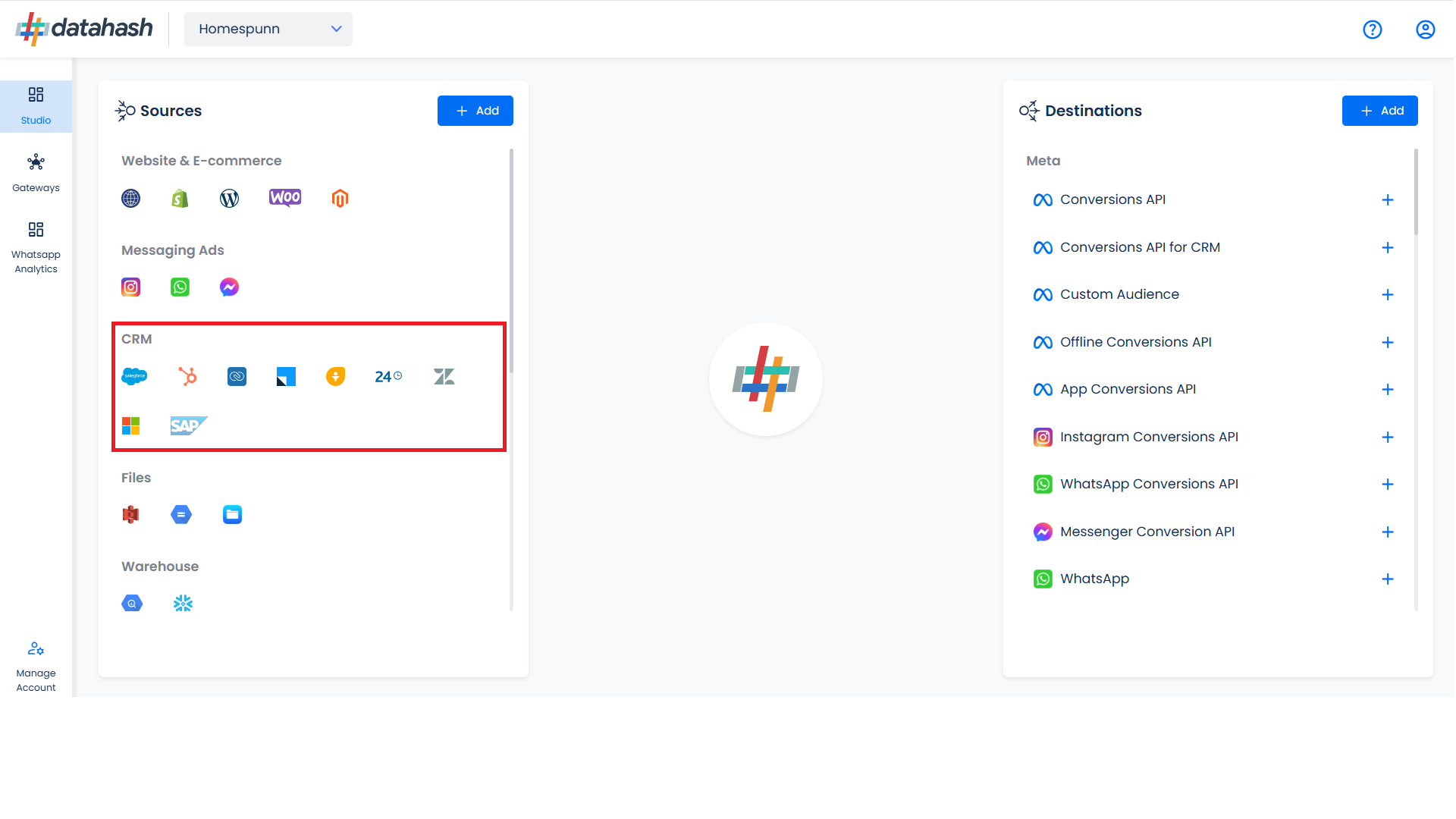The image size is (1456, 819).
Task: Open Whatsapp Analytics in the sidebar
Action: click(x=36, y=248)
